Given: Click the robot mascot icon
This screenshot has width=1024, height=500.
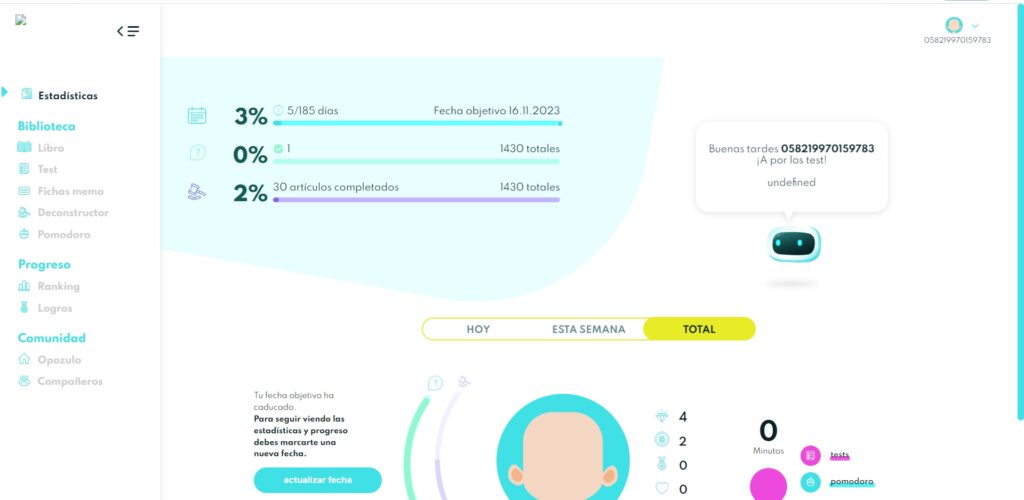Looking at the screenshot, I should (x=794, y=244).
